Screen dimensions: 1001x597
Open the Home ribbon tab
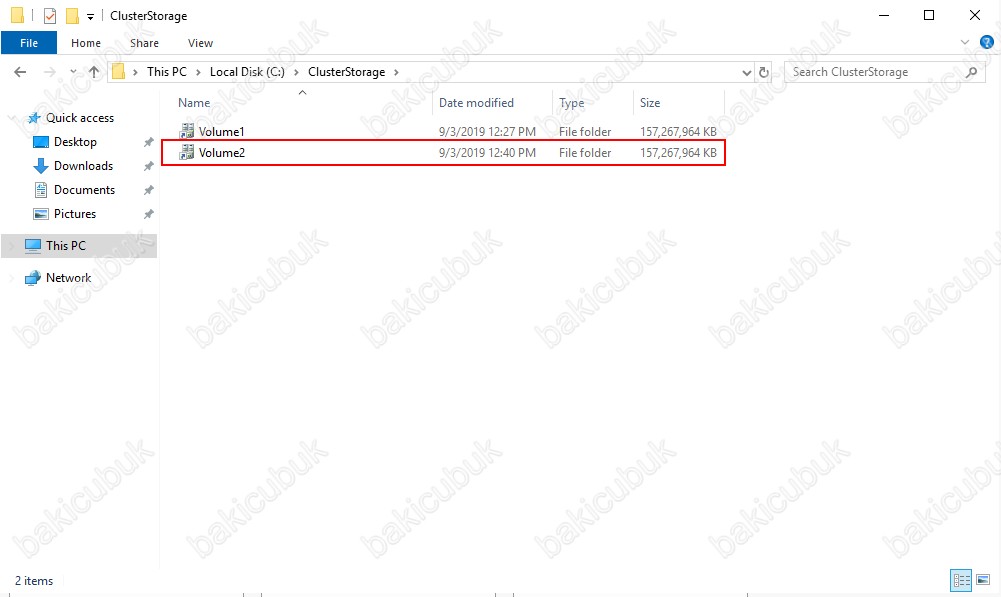point(86,43)
